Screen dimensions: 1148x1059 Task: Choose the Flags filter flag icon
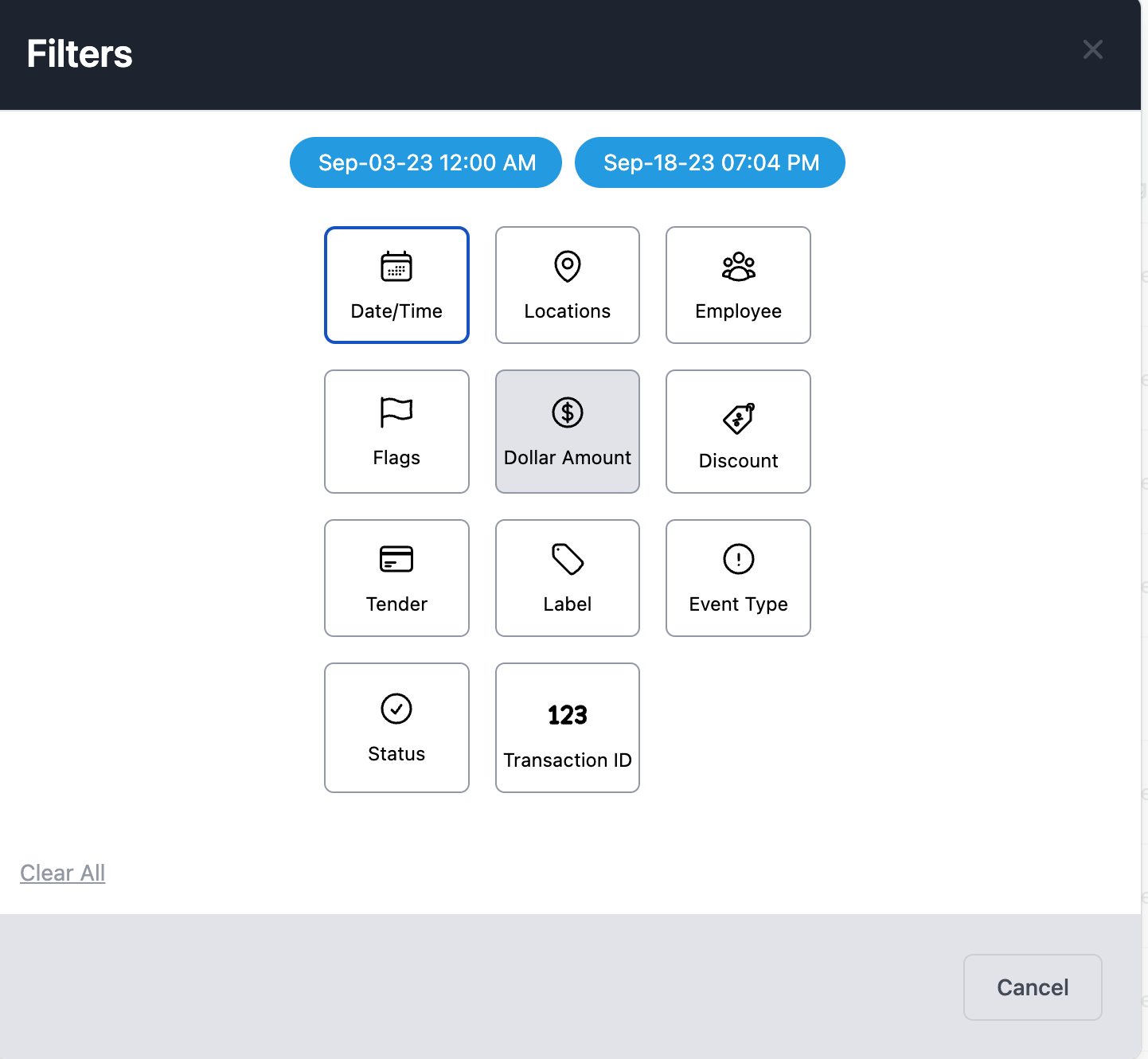point(396,412)
